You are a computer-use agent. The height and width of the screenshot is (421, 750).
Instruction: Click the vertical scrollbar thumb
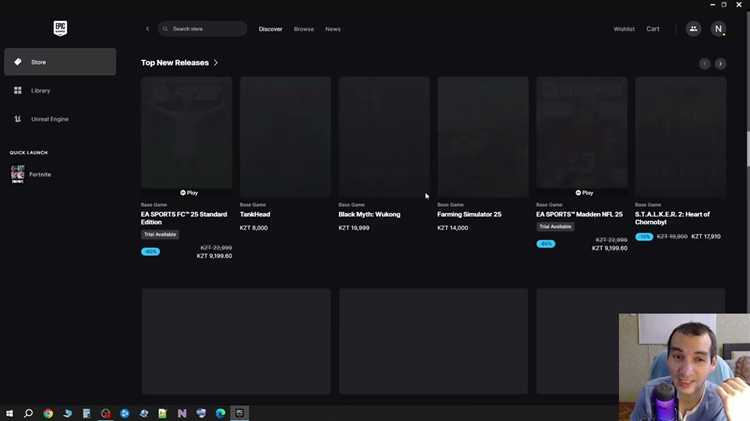(747, 147)
